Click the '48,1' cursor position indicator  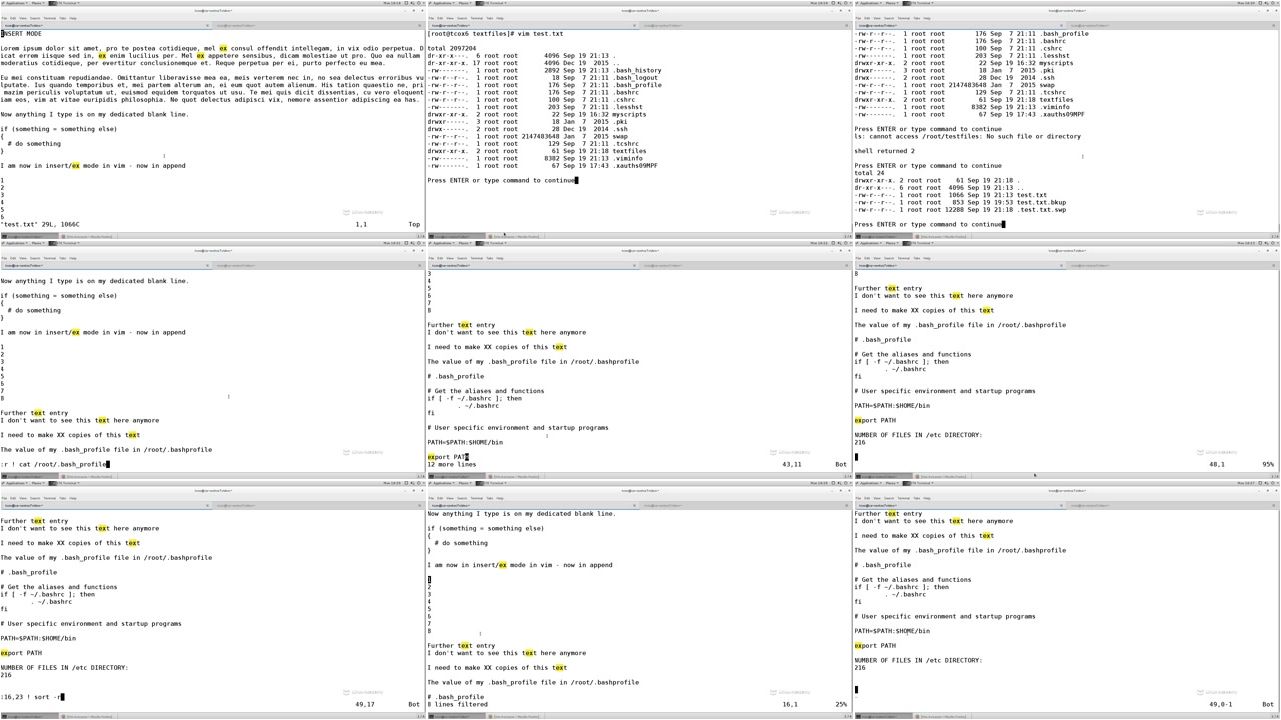pyautogui.click(x=1217, y=464)
